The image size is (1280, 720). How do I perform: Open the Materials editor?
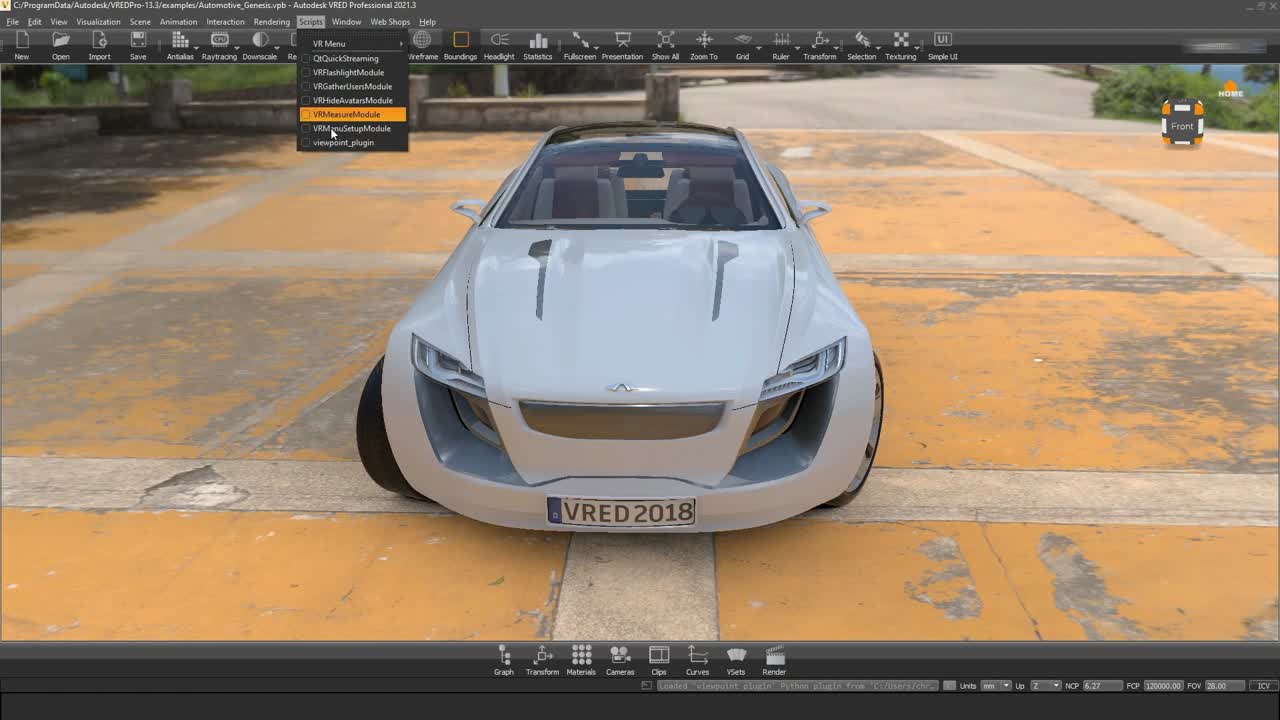coord(581,661)
